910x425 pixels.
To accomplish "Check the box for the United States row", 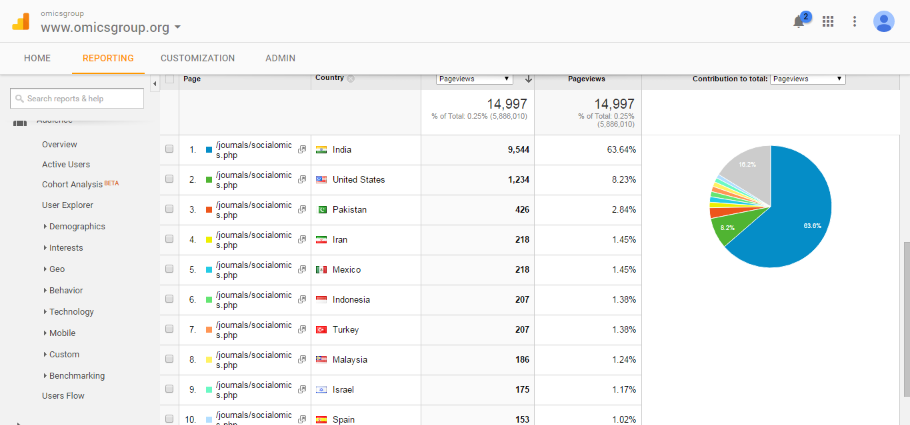I will click(x=169, y=179).
